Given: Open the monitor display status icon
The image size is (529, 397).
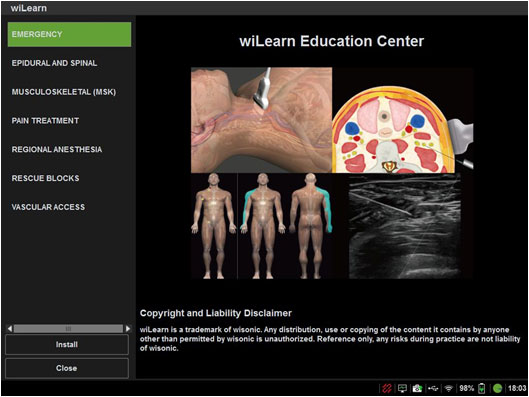Looking at the screenshot, I should [402, 388].
